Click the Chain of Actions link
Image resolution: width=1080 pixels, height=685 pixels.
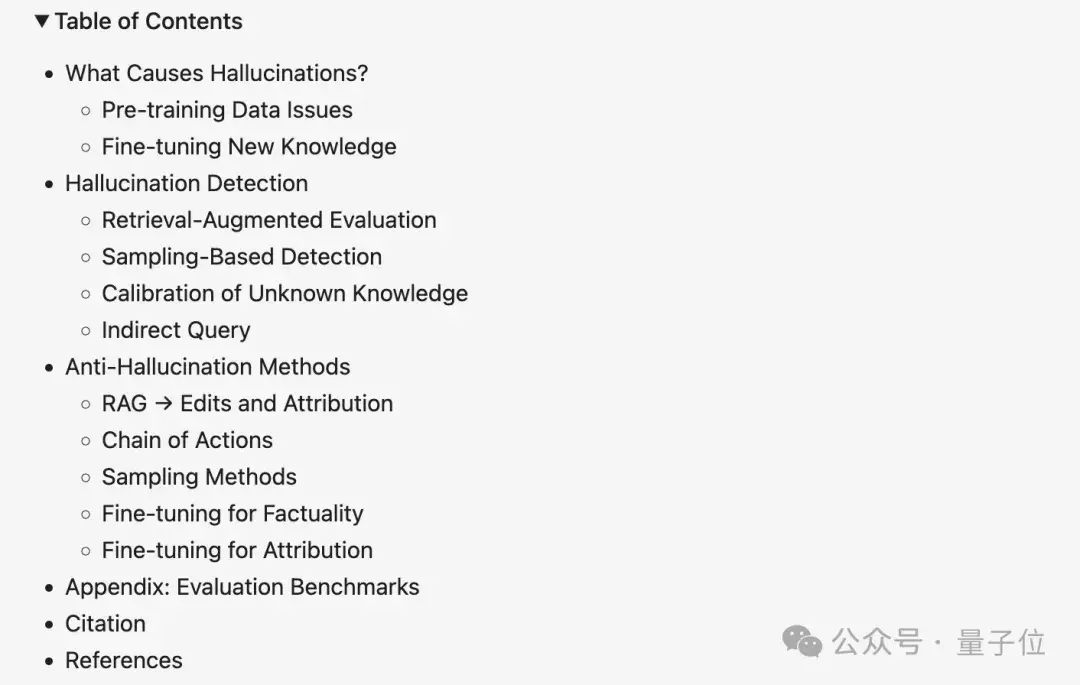tap(187, 440)
